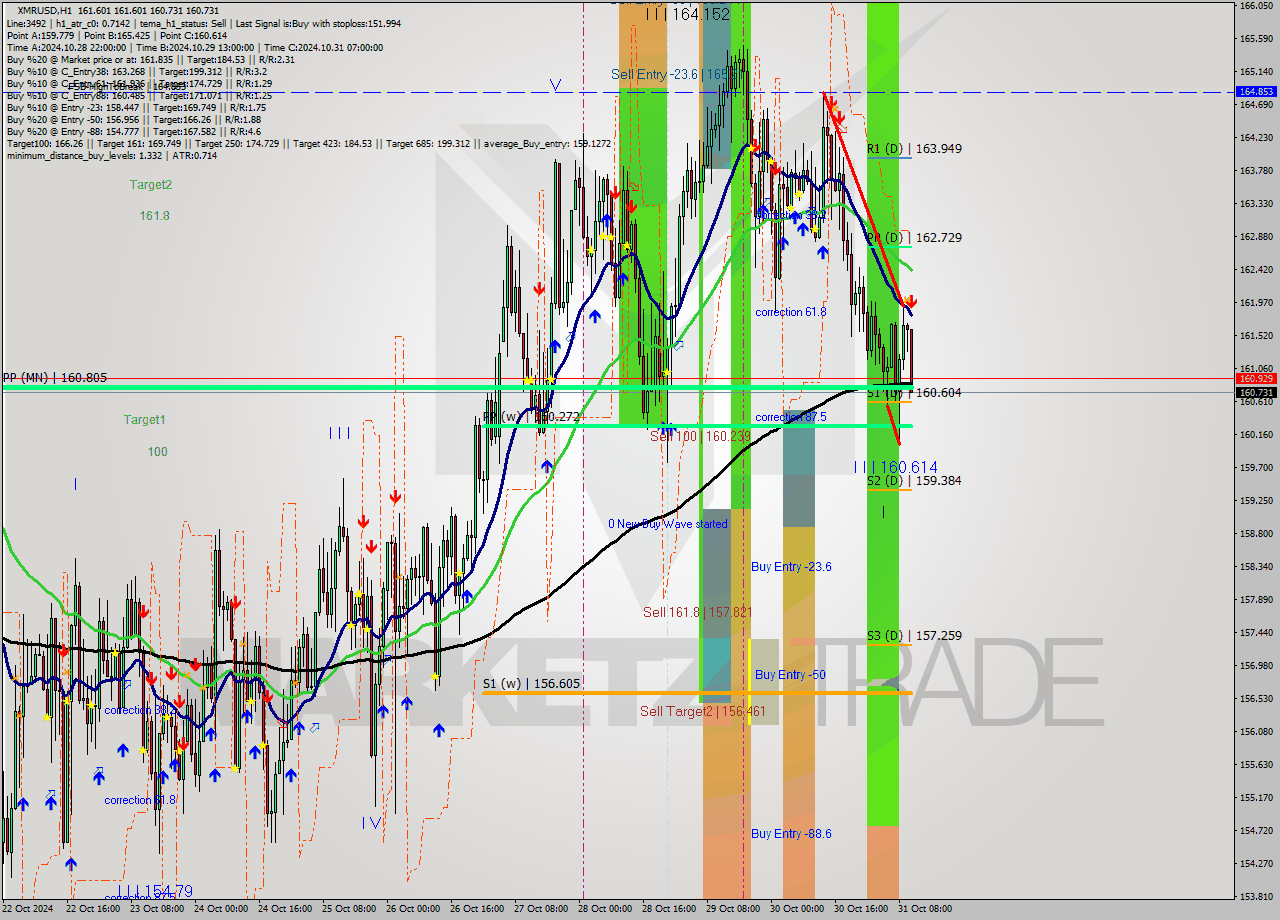Click the 'Buy Entry -23.6' label

791,567
